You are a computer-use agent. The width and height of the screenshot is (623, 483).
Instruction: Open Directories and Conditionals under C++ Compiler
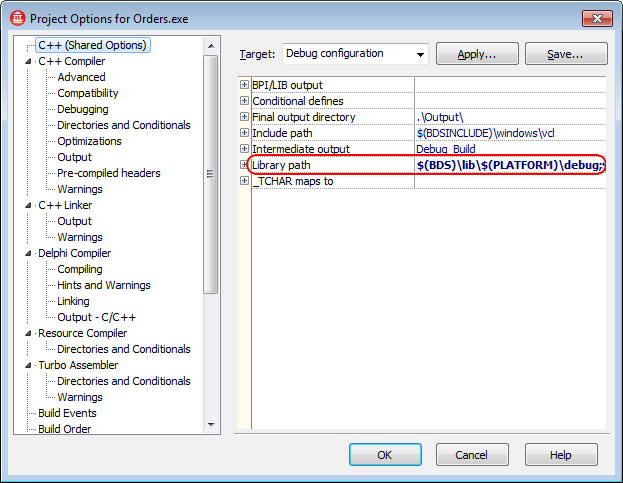click(x=124, y=125)
